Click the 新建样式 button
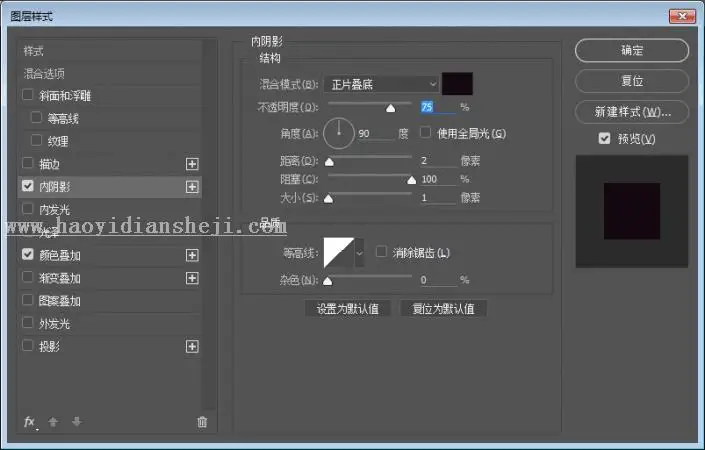Image resolution: width=705 pixels, height=450 pixels. (x=632, y=111)
